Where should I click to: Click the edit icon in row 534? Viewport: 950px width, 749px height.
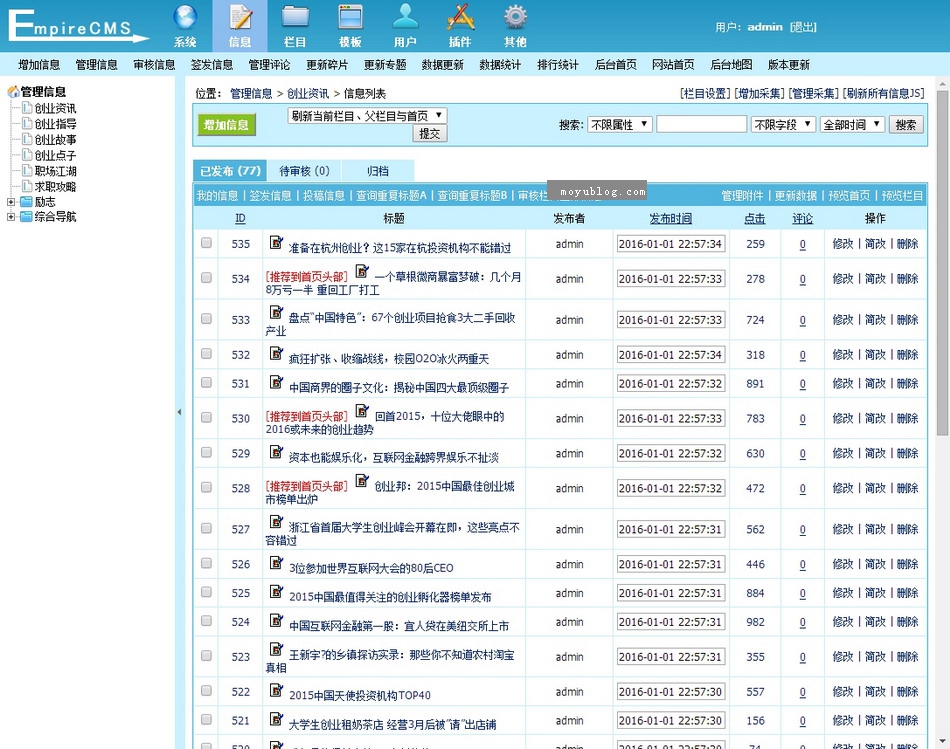(x=362, y=271)
